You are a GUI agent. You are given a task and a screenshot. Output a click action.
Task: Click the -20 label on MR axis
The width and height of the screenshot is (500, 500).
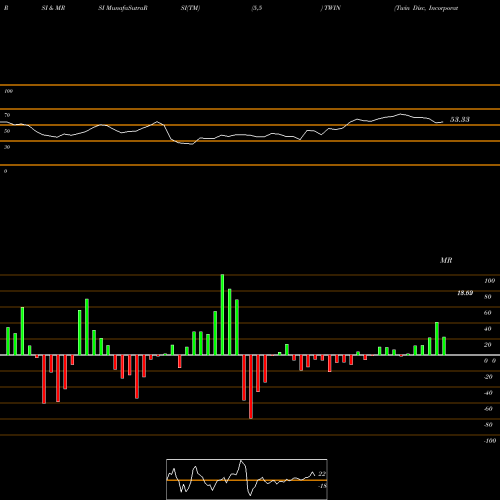pos(488,377)
